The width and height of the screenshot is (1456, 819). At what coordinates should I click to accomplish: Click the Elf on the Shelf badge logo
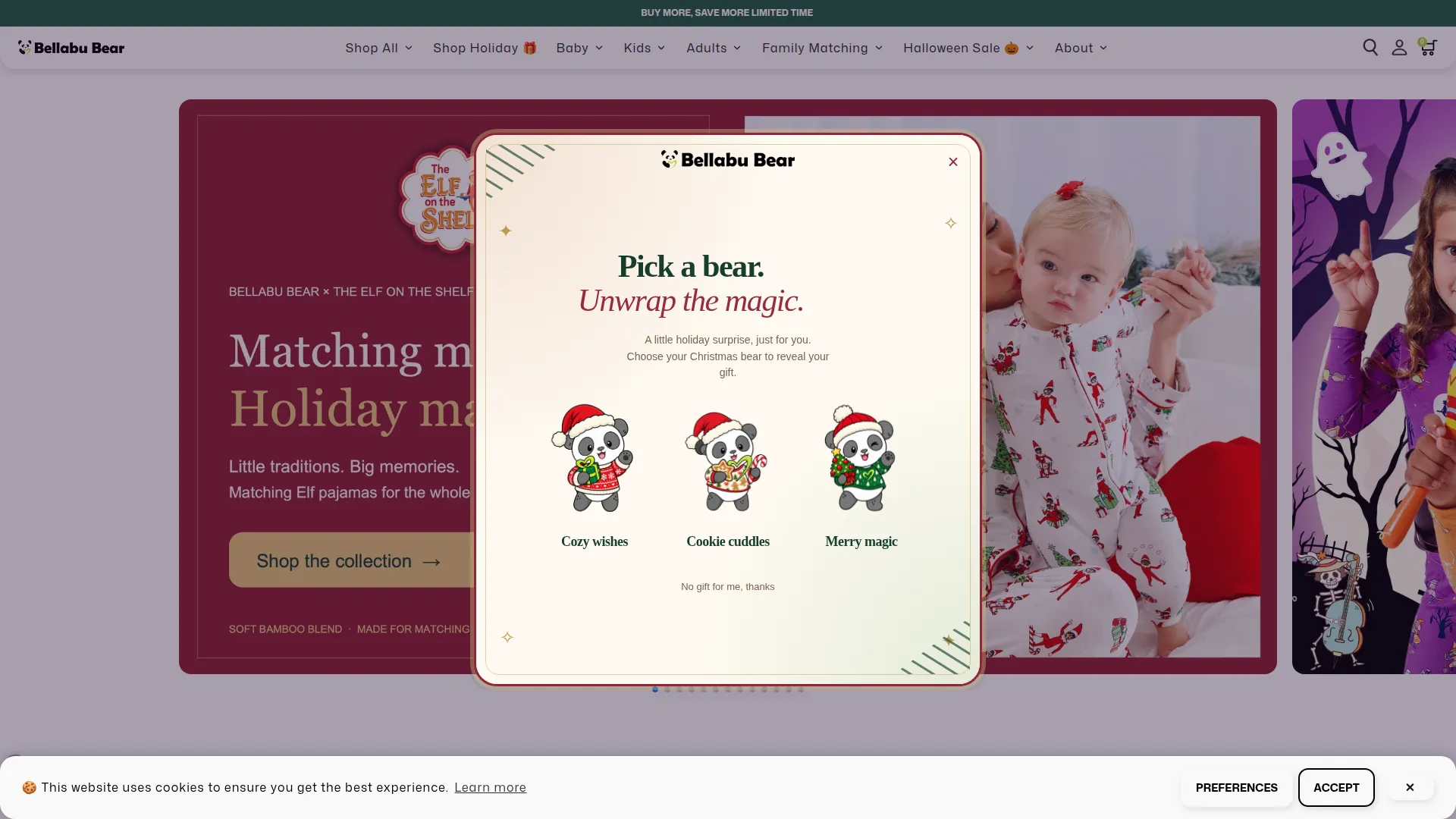coord(438,199)
